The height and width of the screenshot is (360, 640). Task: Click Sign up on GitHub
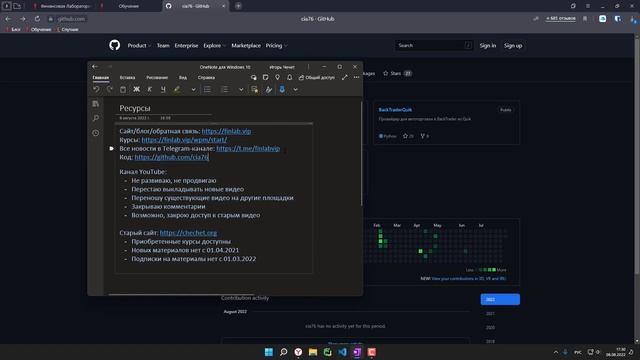(x=513, y=46)
